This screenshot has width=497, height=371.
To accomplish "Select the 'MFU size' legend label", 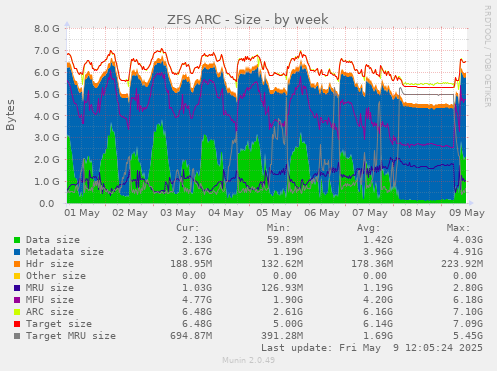I will [x=50, y=300].
